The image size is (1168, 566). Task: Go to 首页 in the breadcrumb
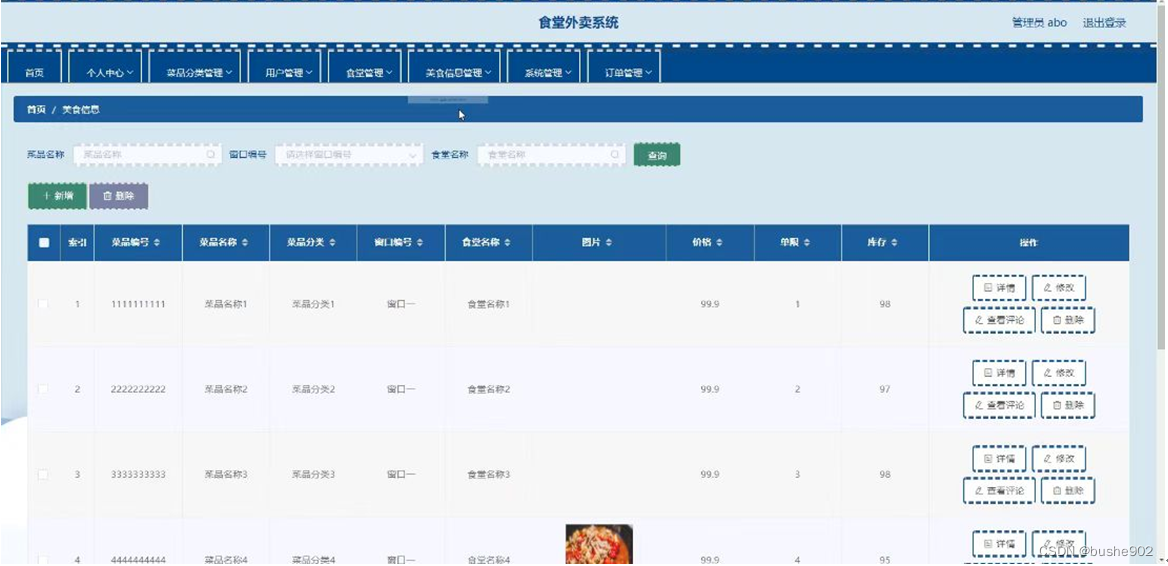36,109
